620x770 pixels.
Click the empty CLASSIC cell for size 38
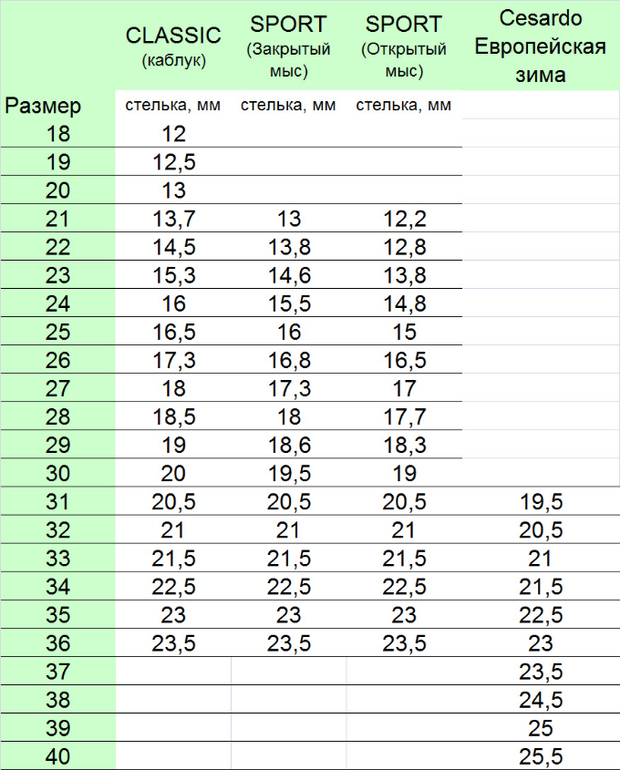(174, 699)
